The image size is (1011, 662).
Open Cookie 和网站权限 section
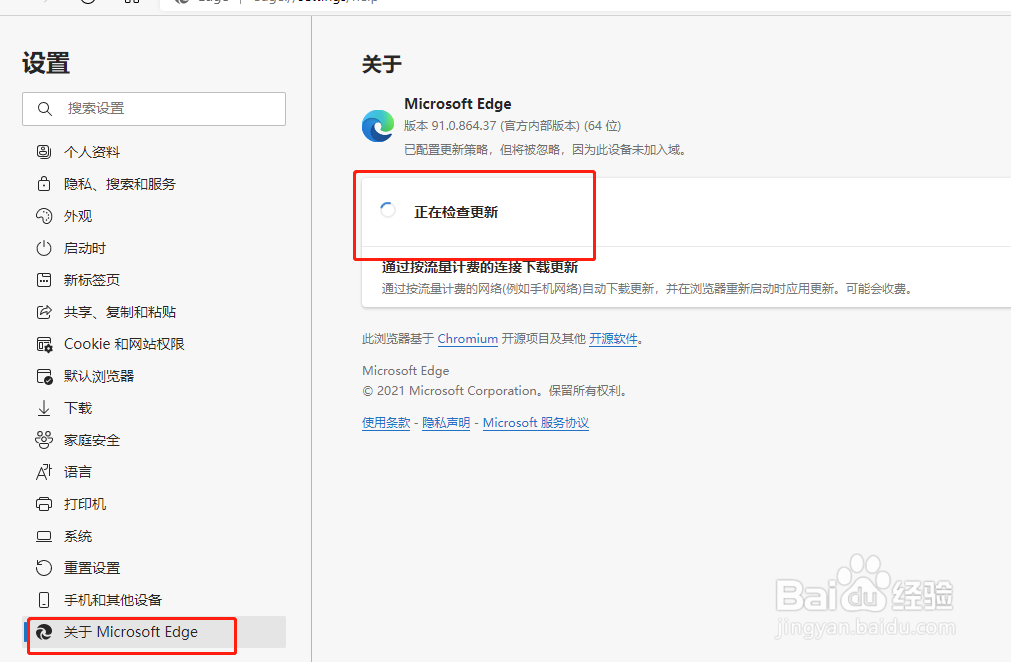[154, 344]
